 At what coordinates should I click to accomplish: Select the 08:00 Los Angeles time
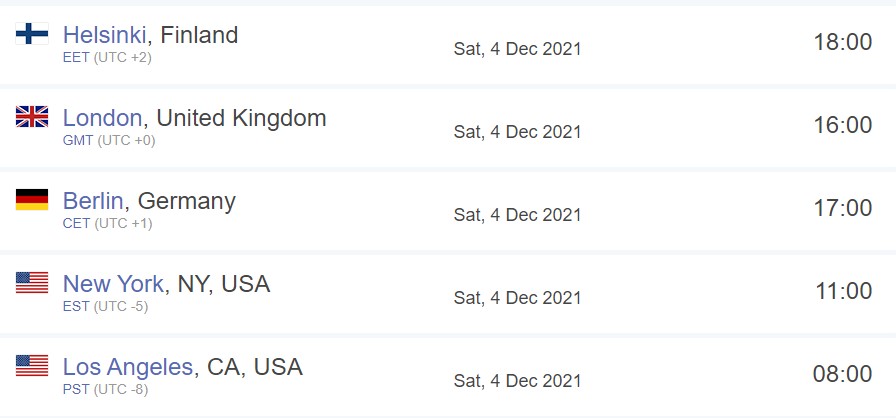coord(843,374)
